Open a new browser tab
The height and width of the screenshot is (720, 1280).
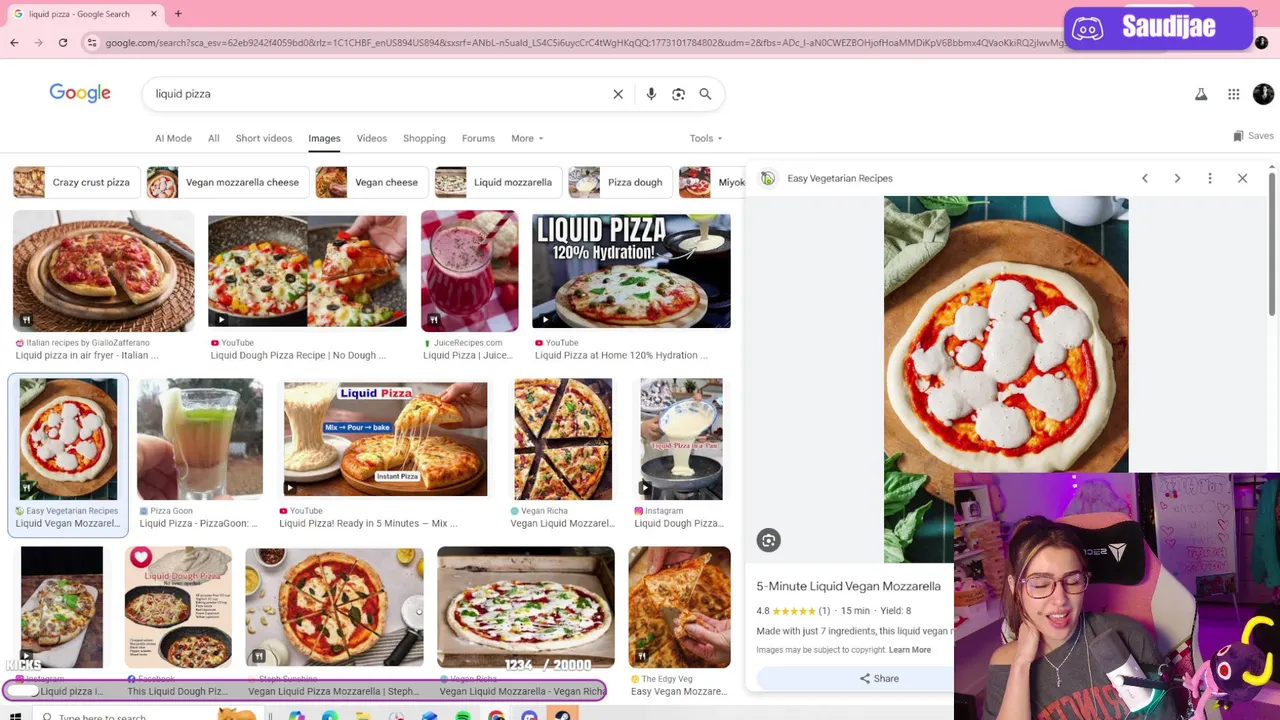click(x=178, y=14)
